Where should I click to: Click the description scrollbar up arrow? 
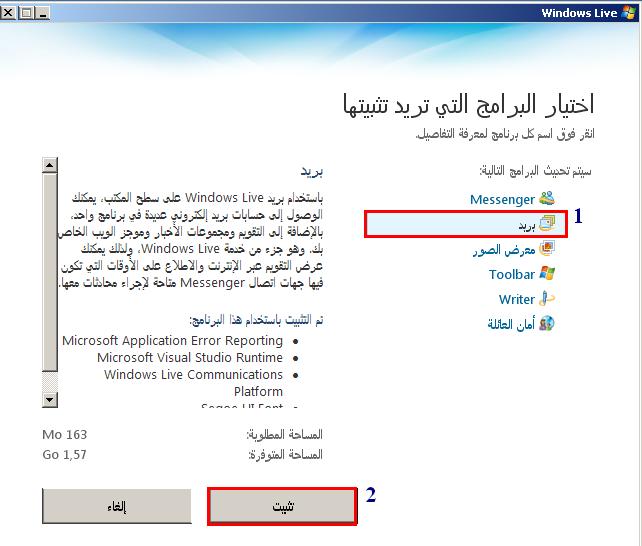(49, 165)
